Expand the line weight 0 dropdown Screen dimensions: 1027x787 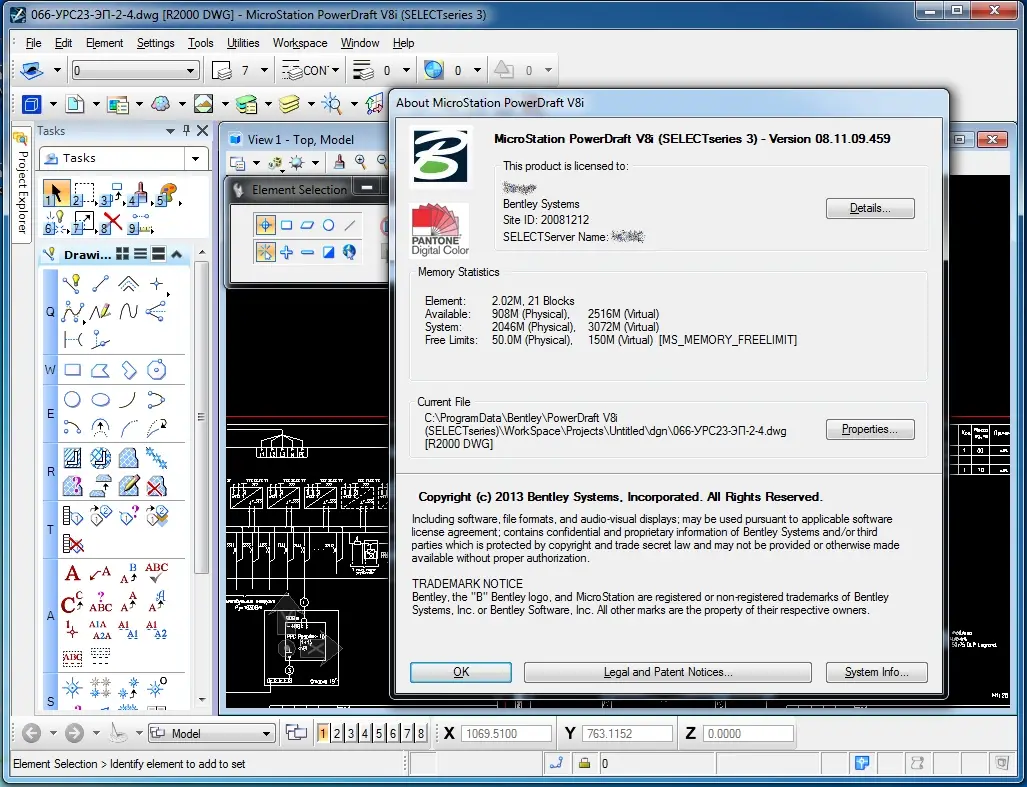406,70
